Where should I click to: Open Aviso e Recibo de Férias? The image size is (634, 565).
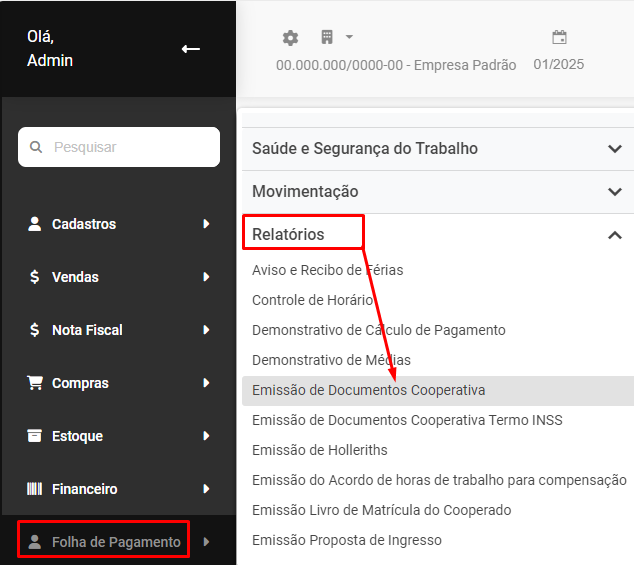[x=327, y=270]
